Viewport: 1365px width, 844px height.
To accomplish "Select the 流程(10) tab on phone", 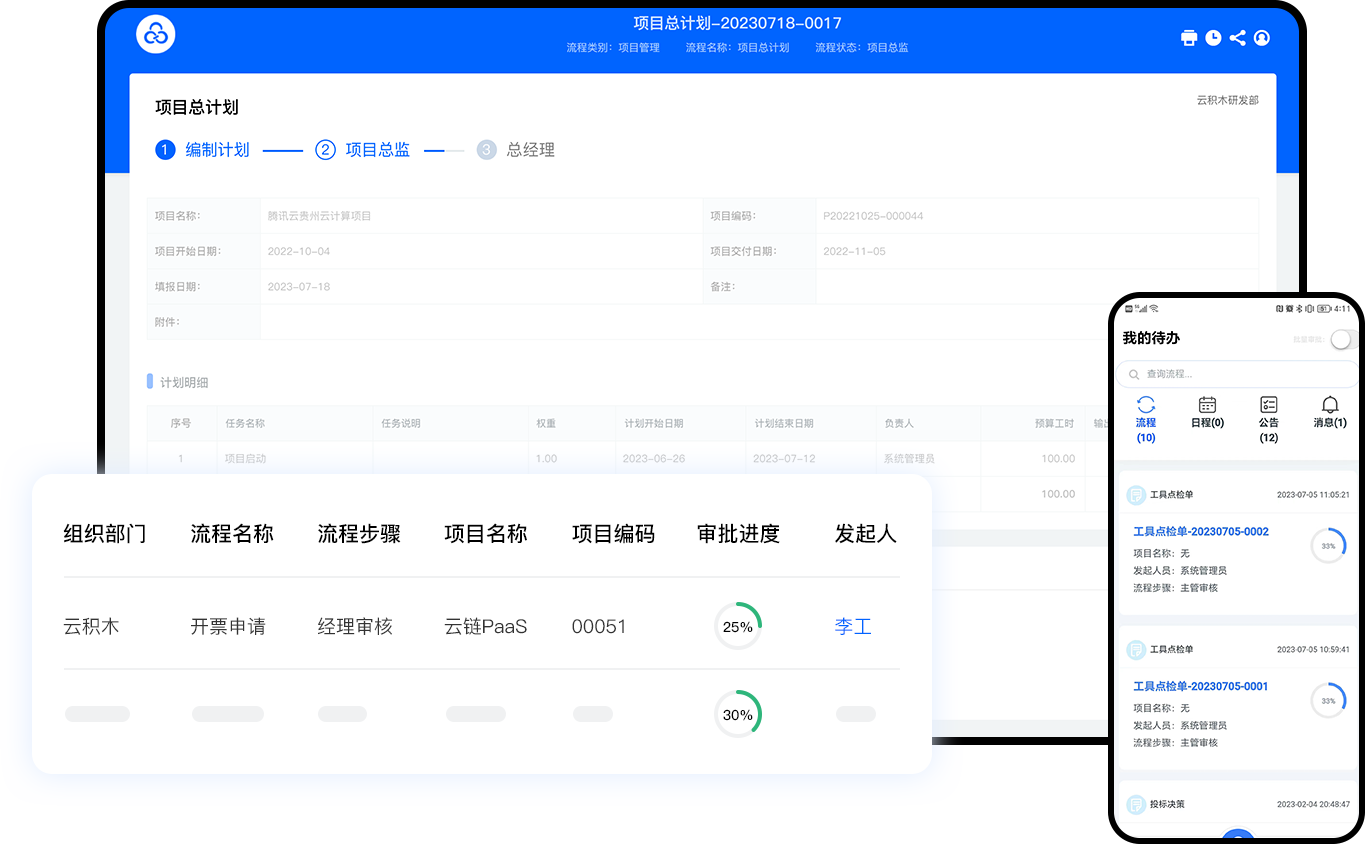I will coord(1146,418).
